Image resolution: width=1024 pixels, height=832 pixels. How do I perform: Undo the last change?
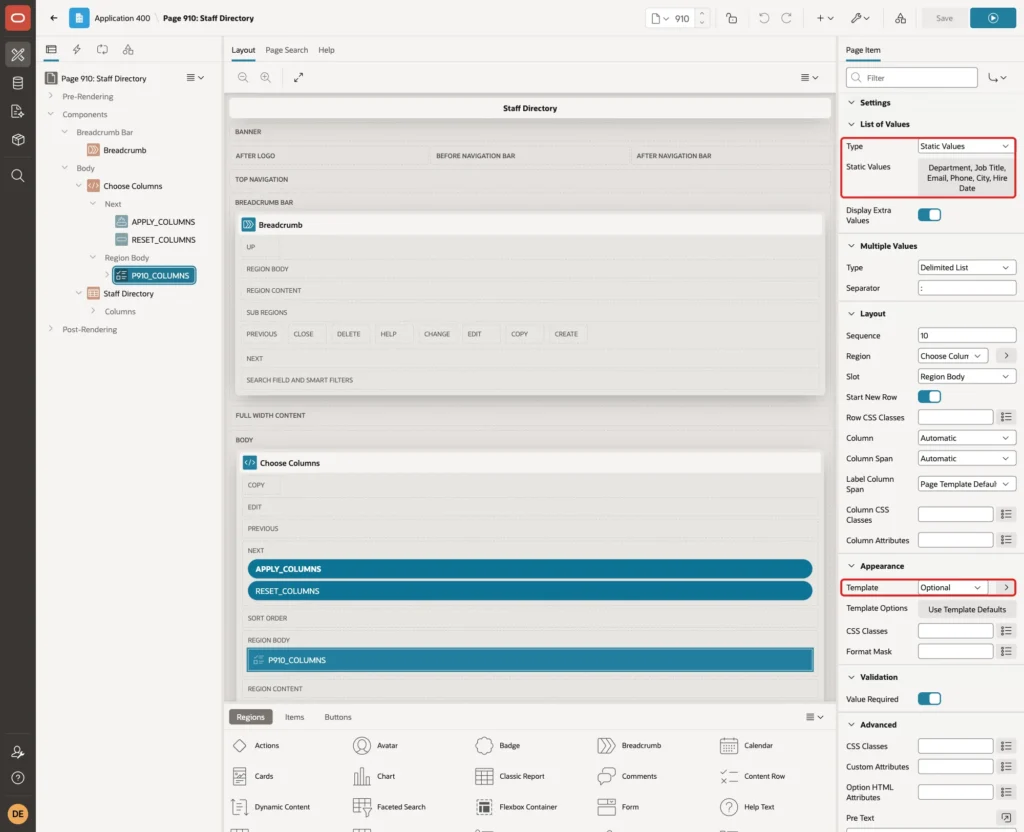[x=763, y=18]
